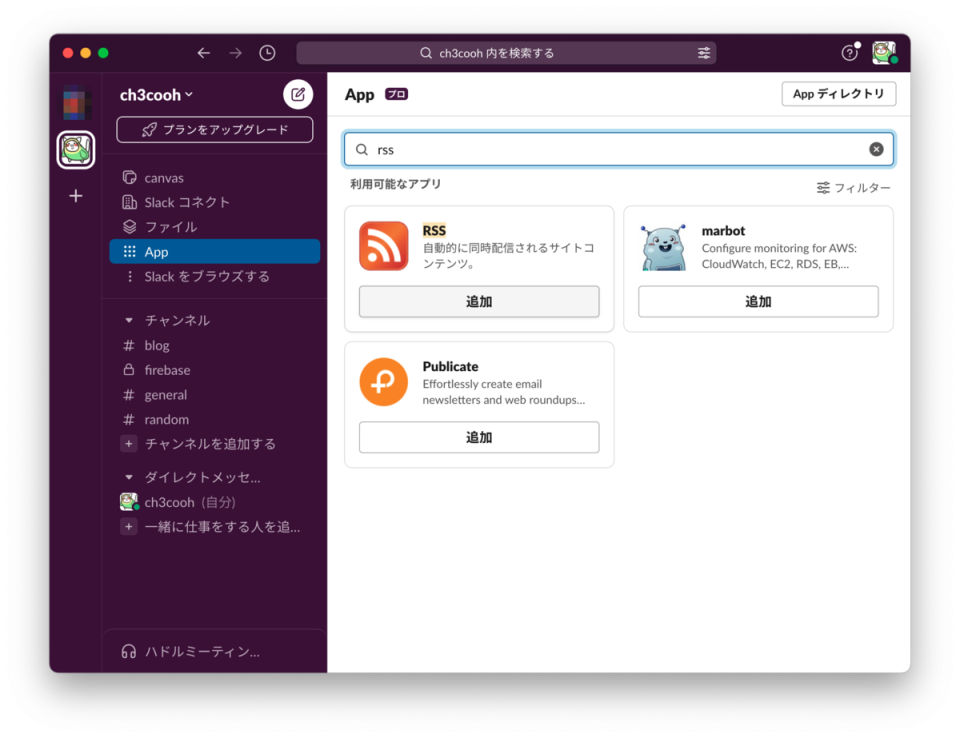Open the ch3cooh workspace dropdown
This screenshot has height=738, width=960.
pyautogui.click(x=152, y=94)
